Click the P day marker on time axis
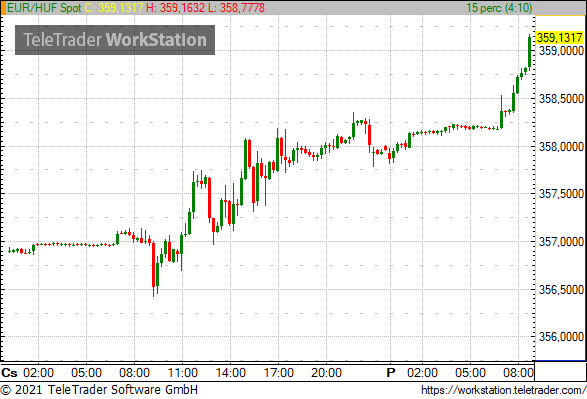Screen dimensions: 587x399 (391, 373)
